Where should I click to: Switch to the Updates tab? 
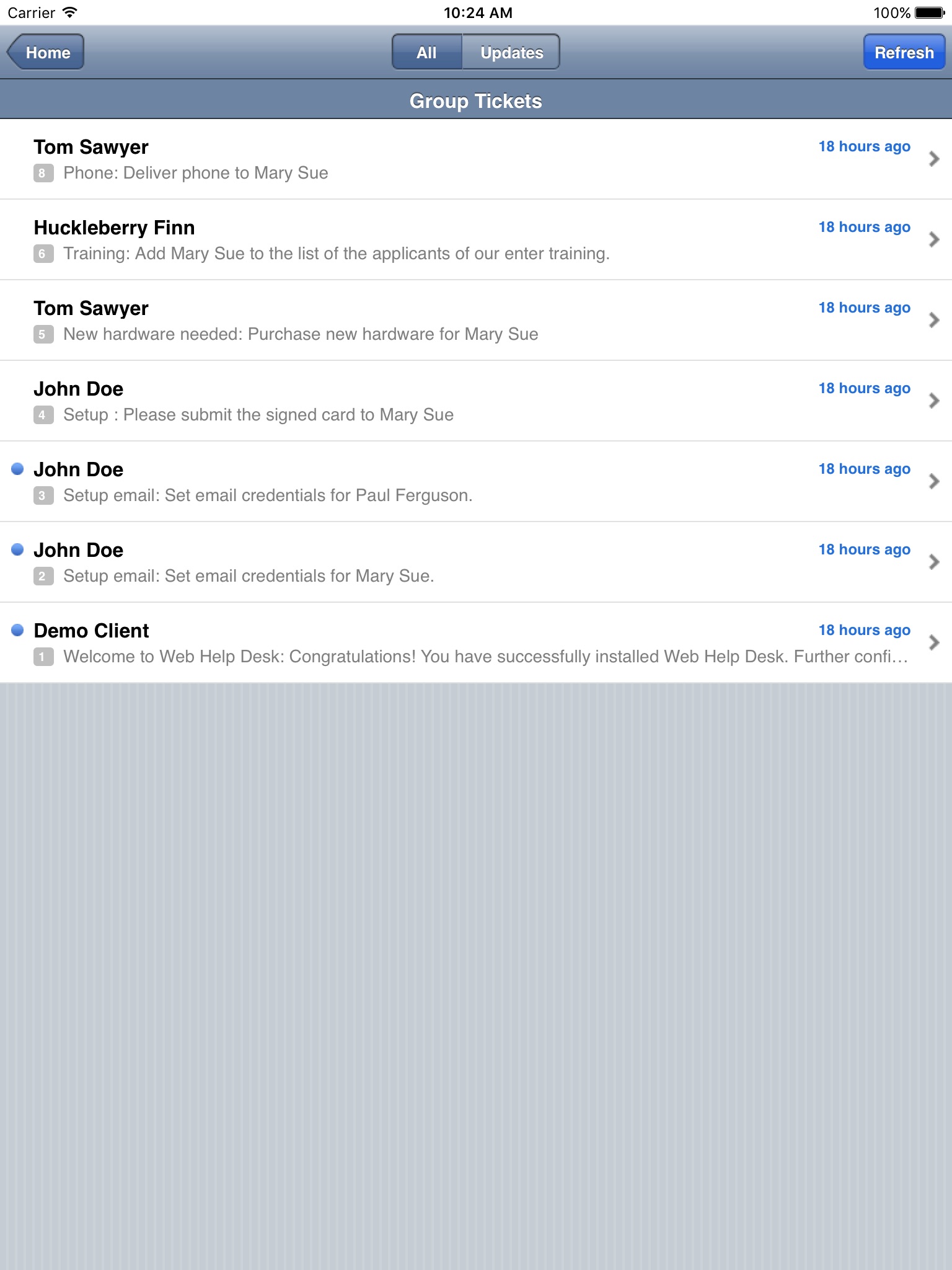[511, 53]
